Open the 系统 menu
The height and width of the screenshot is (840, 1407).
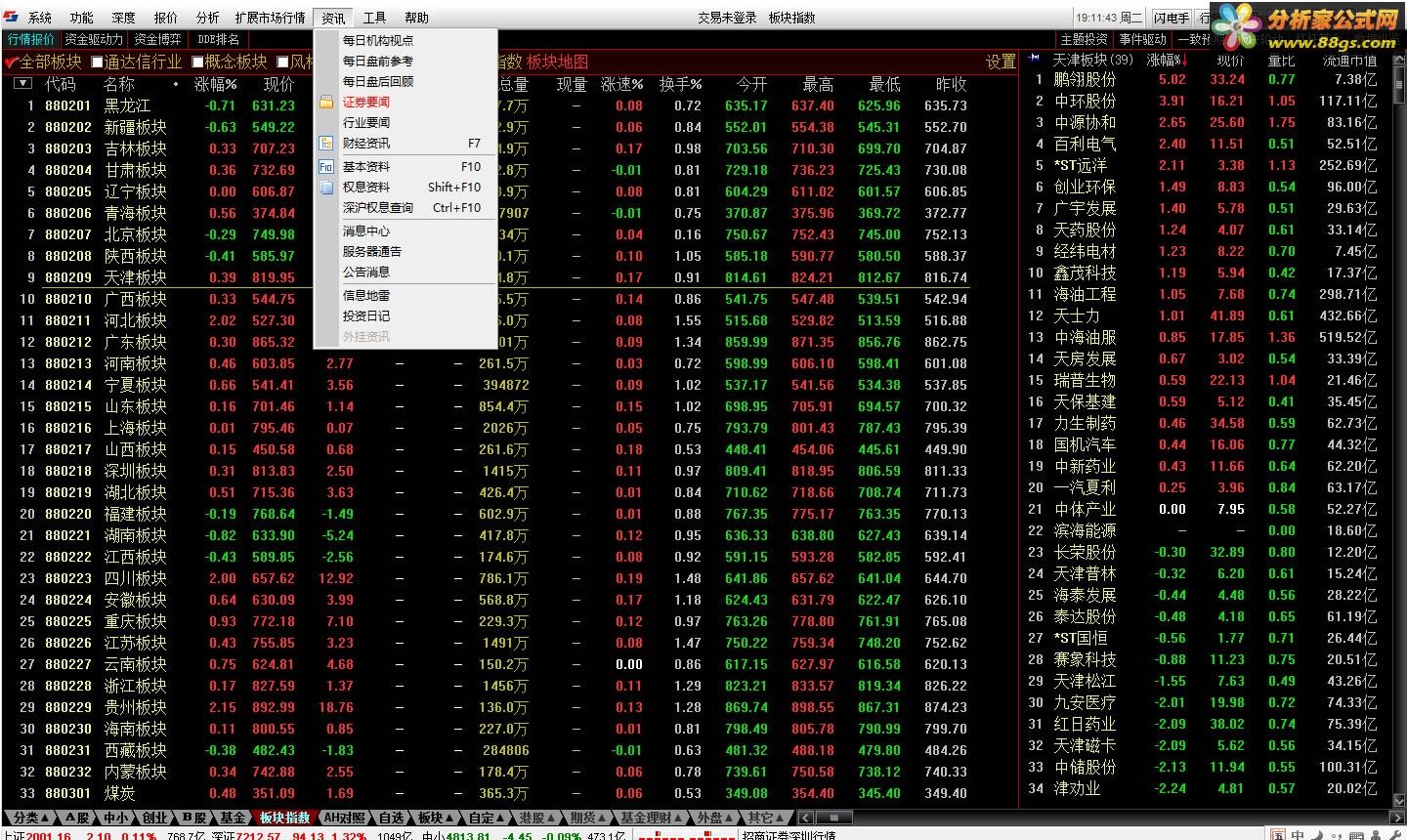coord(40,18)
